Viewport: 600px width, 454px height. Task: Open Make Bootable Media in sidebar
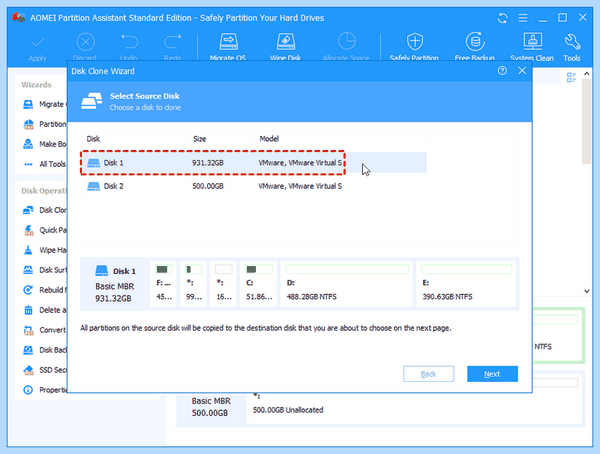pyautogui.click(x=44, y=144)
